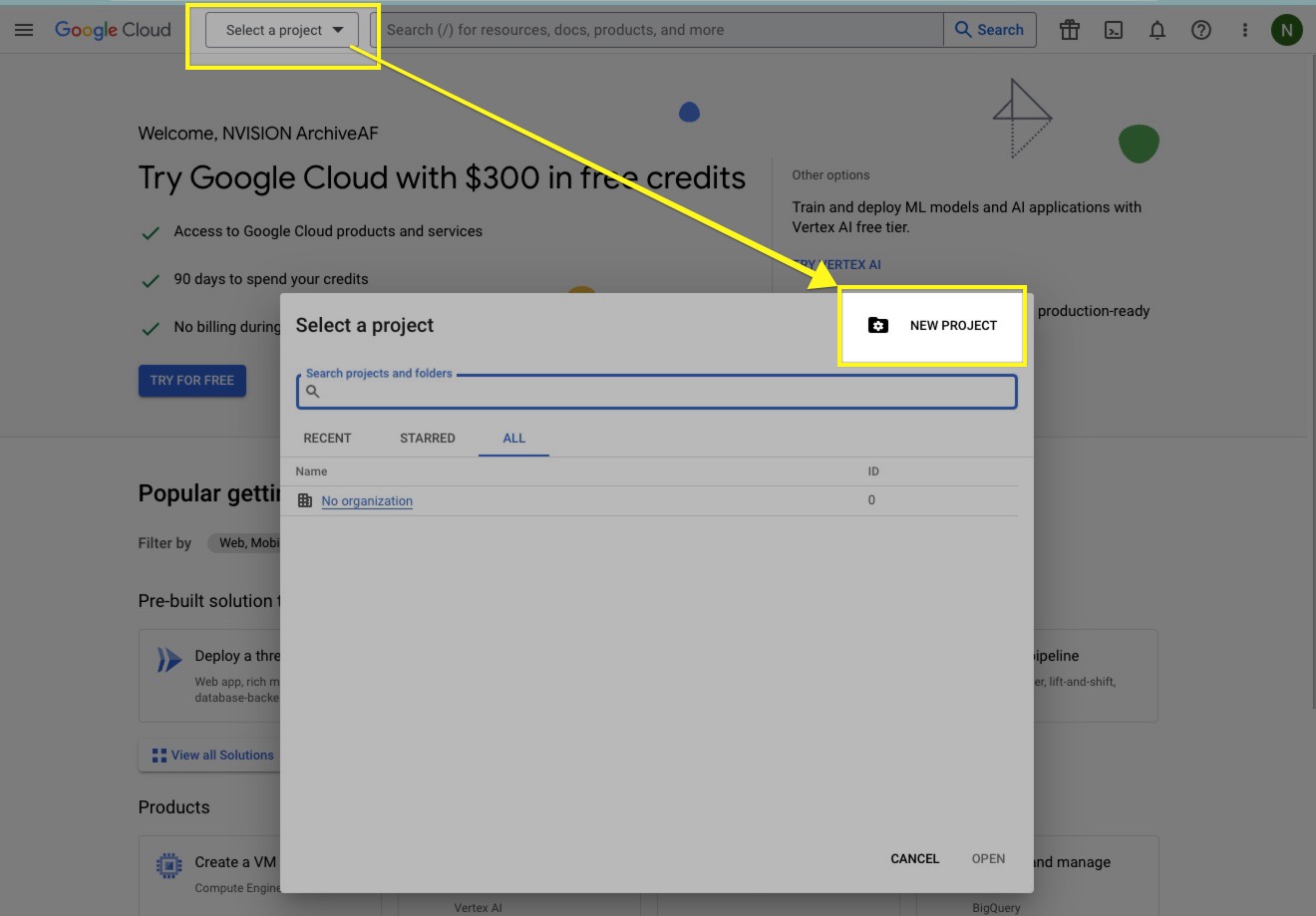The height and width of the screenshot is (916, 1316).
Task: Click the Google Cloud logo
Action: [x=113, y=30]
